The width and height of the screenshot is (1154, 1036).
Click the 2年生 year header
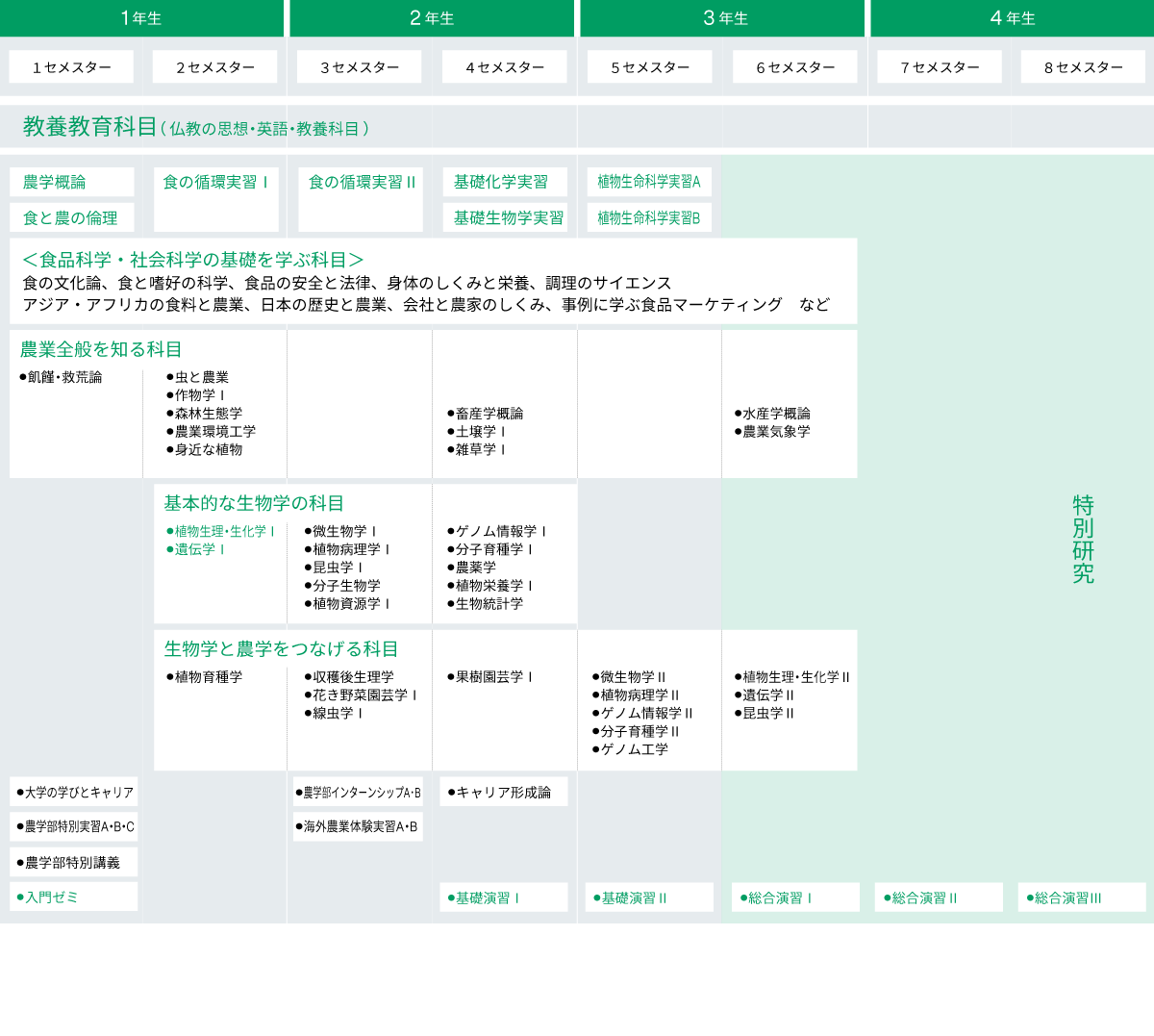point(432,18)
